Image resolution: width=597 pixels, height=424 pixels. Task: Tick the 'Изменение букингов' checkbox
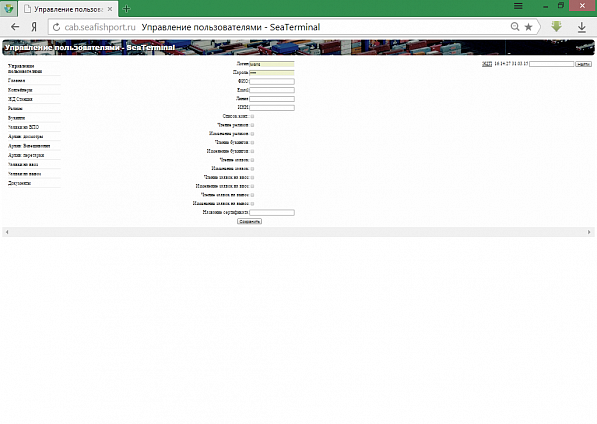click(x=252, y=151)
